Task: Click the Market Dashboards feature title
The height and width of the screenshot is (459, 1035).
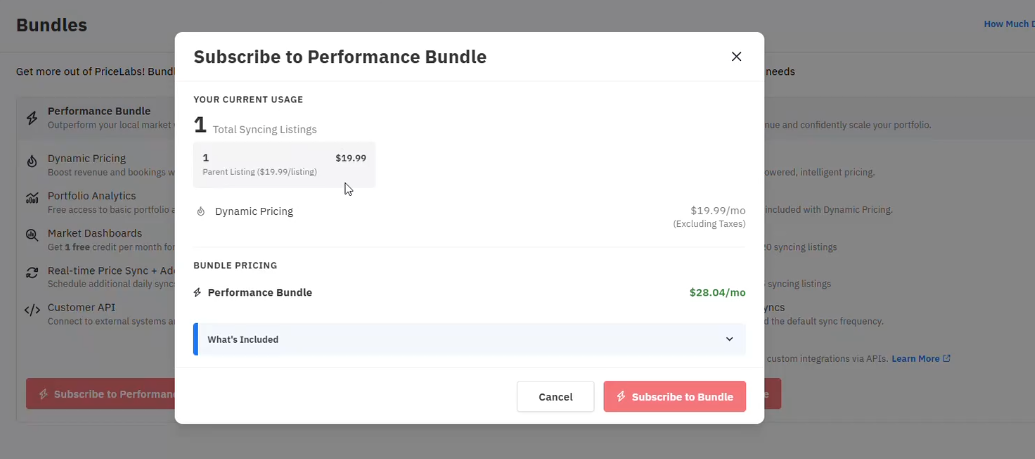Action: [x=94, y=233]
